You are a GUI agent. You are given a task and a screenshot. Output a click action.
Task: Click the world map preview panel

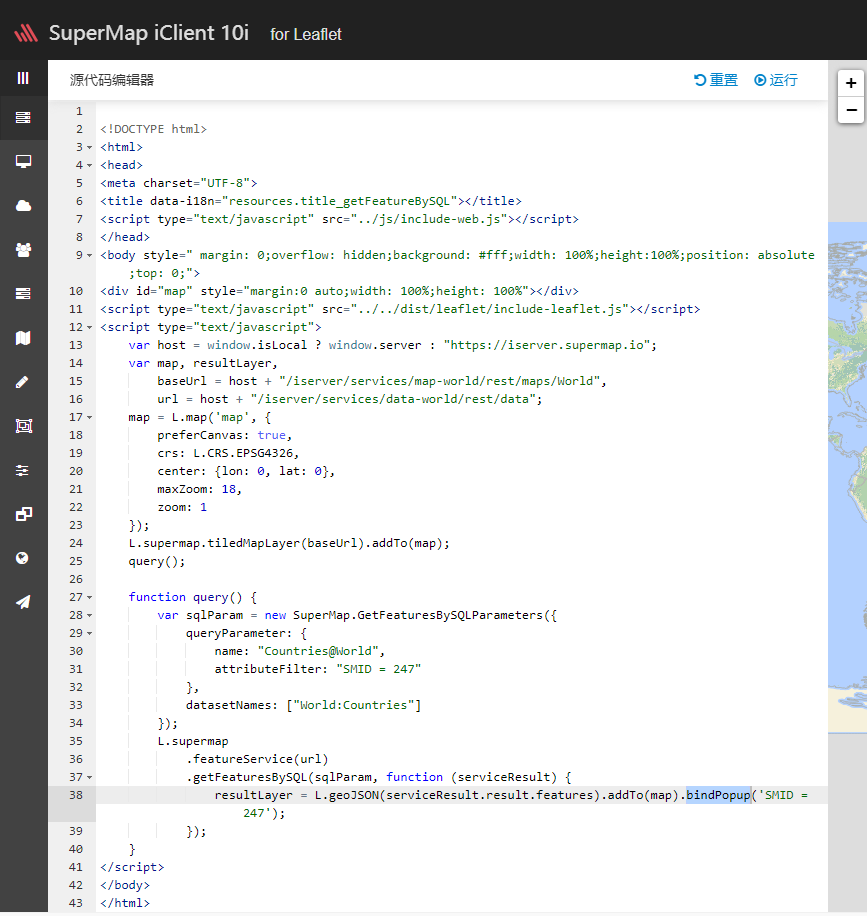(x=847, y=477)
